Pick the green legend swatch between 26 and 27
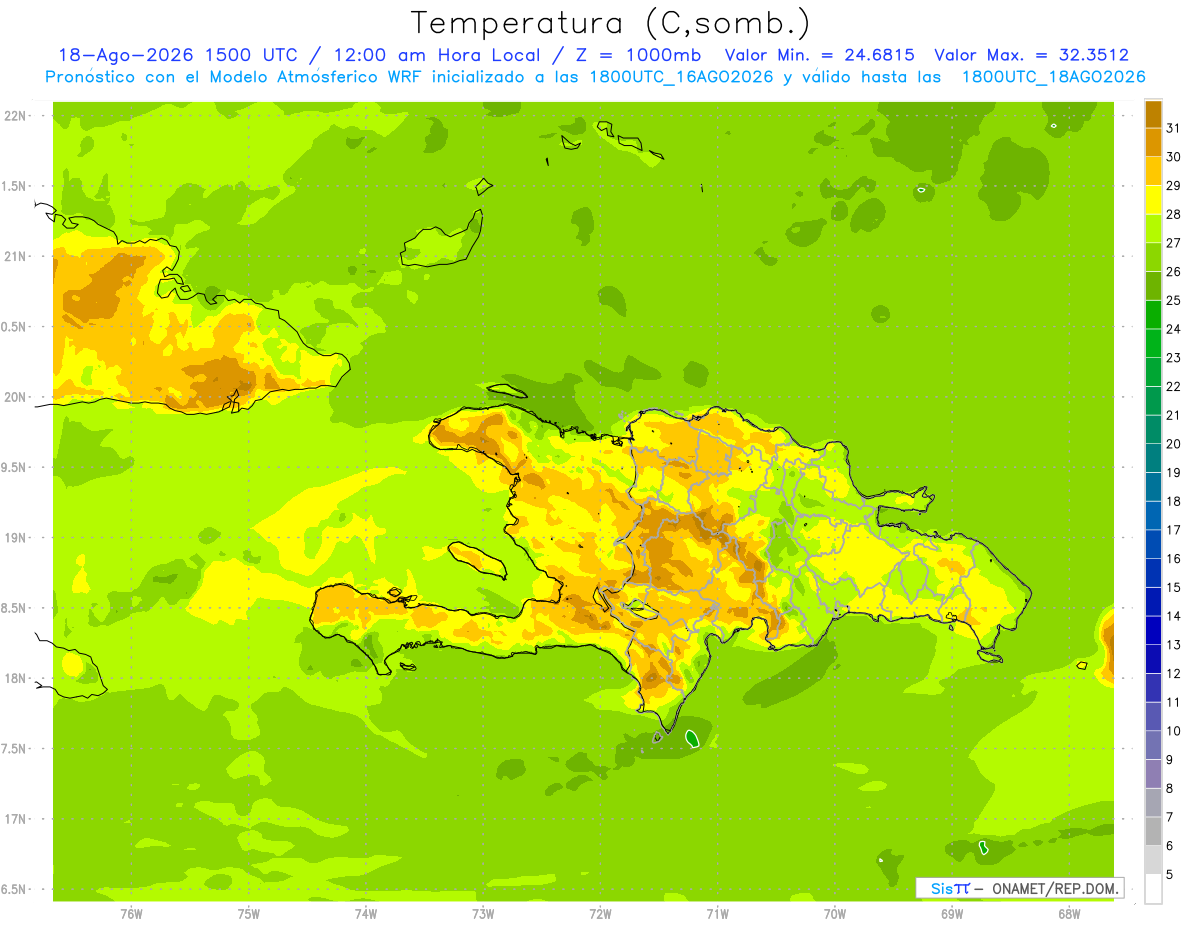The width and height of the screenshot is (1200, 927). [x=1153, y=257]
